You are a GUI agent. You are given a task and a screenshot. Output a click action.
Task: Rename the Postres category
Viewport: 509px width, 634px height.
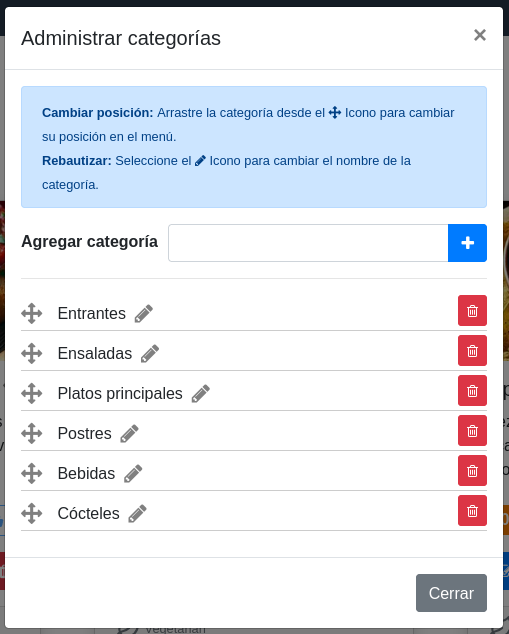point(129,434)
